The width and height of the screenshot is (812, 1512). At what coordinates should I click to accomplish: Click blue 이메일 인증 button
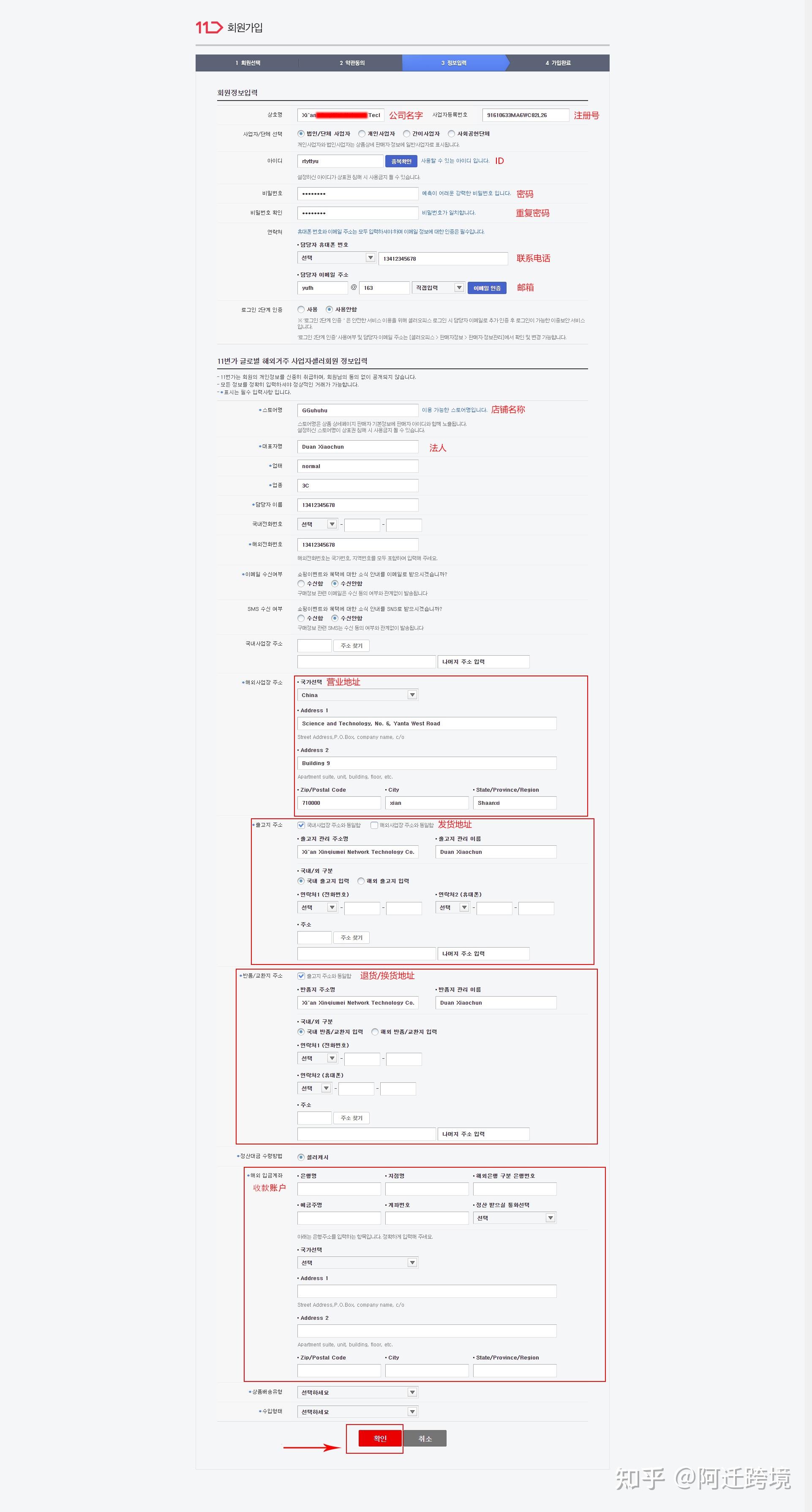pyautogui.click(x=487, y=288)
